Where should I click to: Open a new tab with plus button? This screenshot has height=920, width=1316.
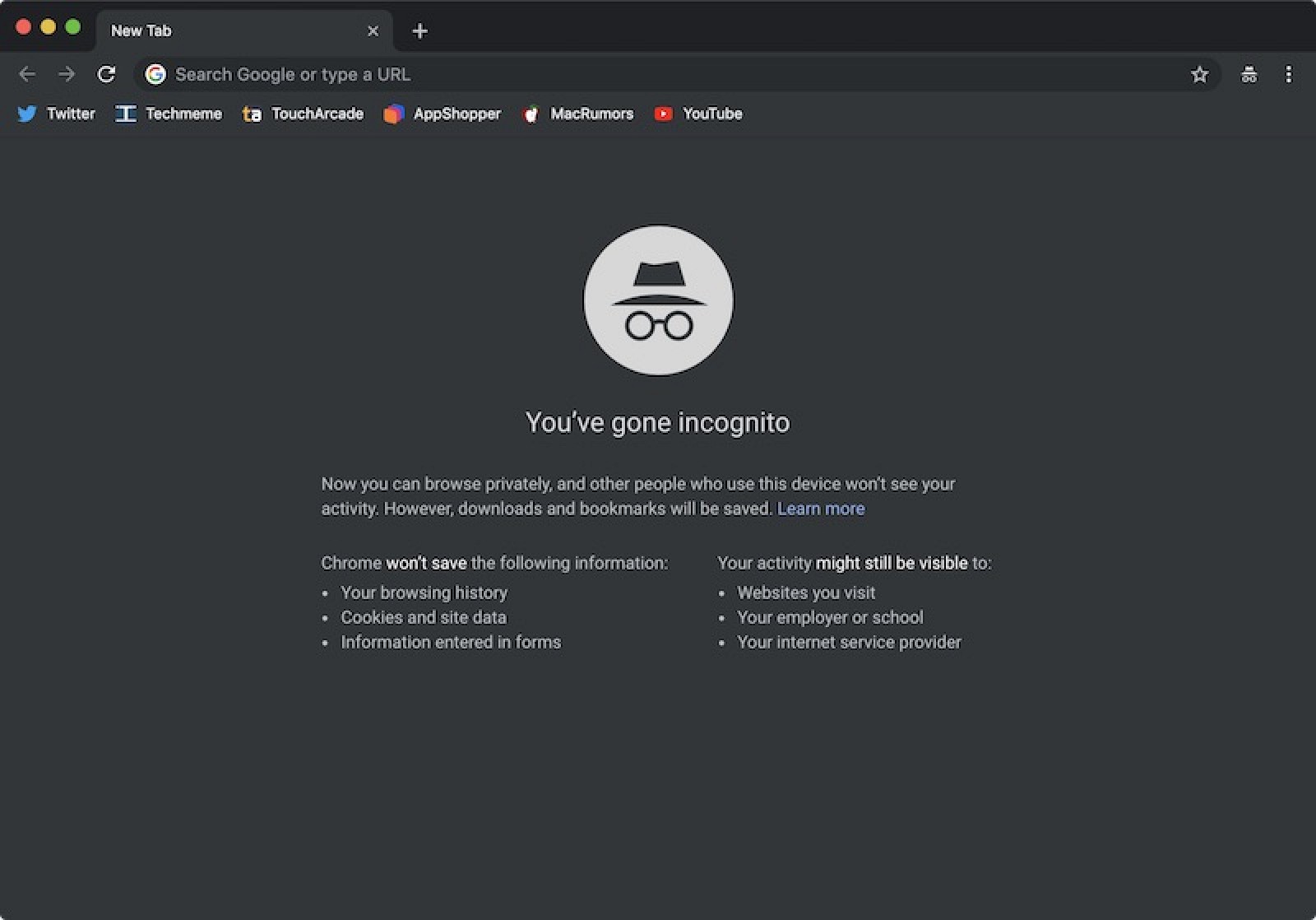tap(419, 31)
